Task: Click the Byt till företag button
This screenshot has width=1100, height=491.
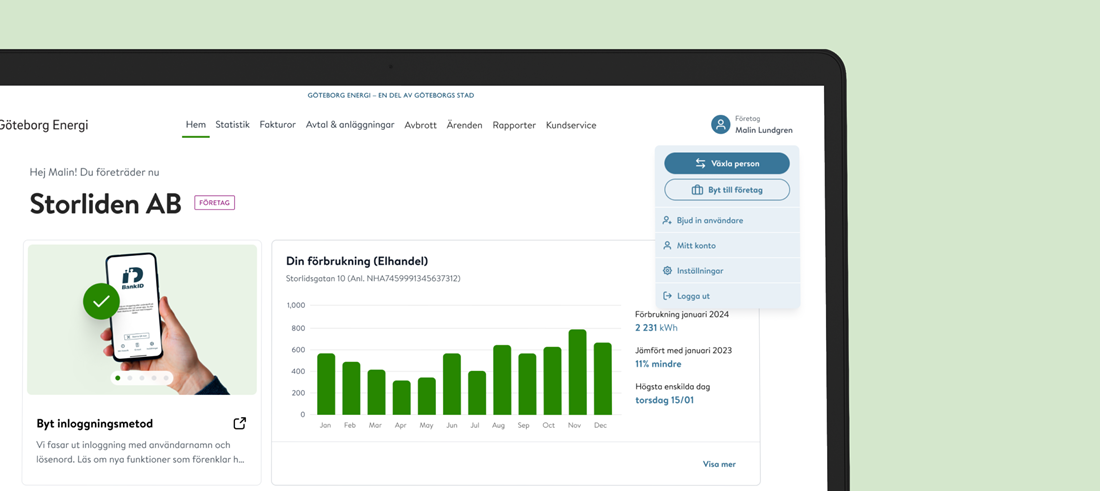Action: [x=727, y=190]
